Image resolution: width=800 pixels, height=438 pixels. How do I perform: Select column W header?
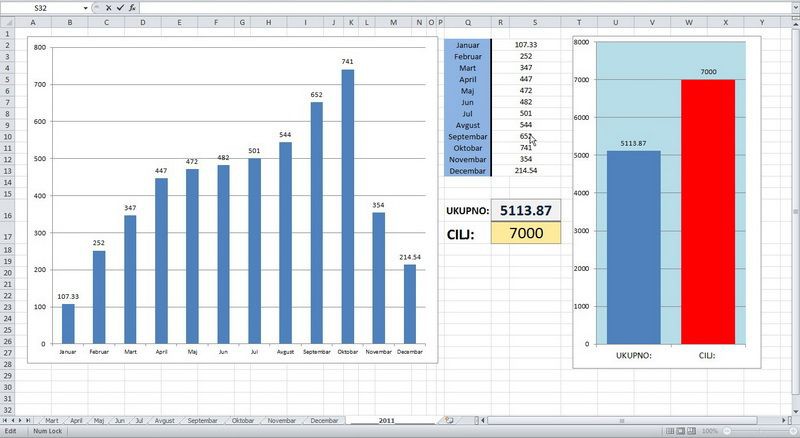[689, 22]
